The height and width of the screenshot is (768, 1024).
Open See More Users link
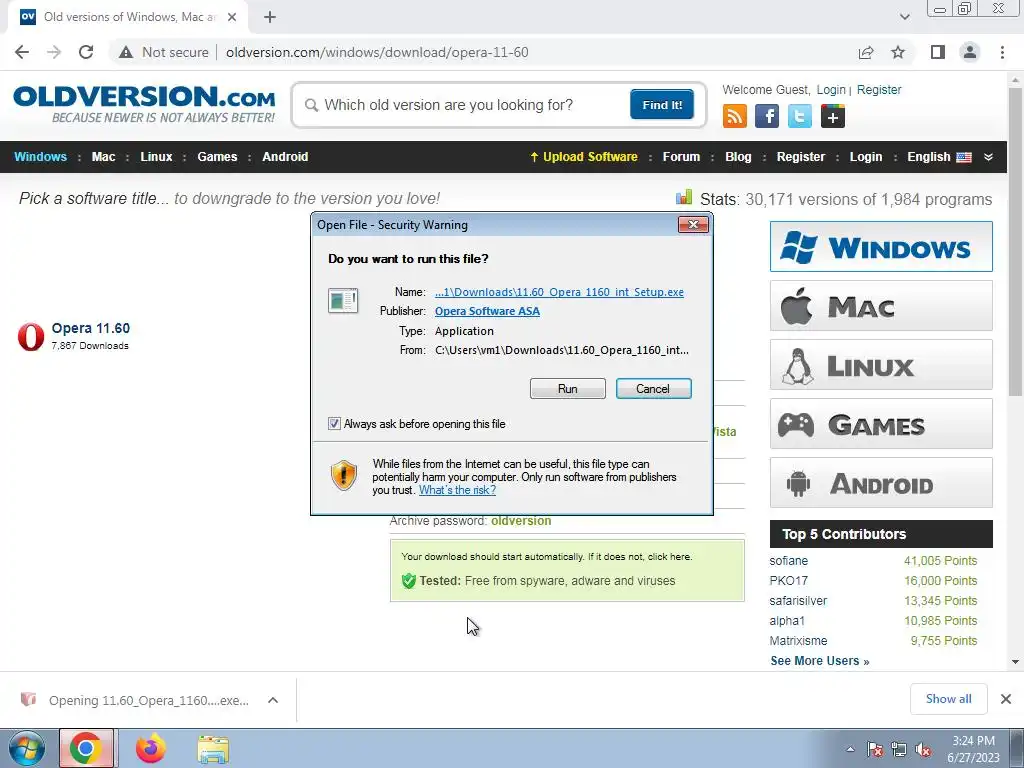pyautogui.click(x=820, y=660)
